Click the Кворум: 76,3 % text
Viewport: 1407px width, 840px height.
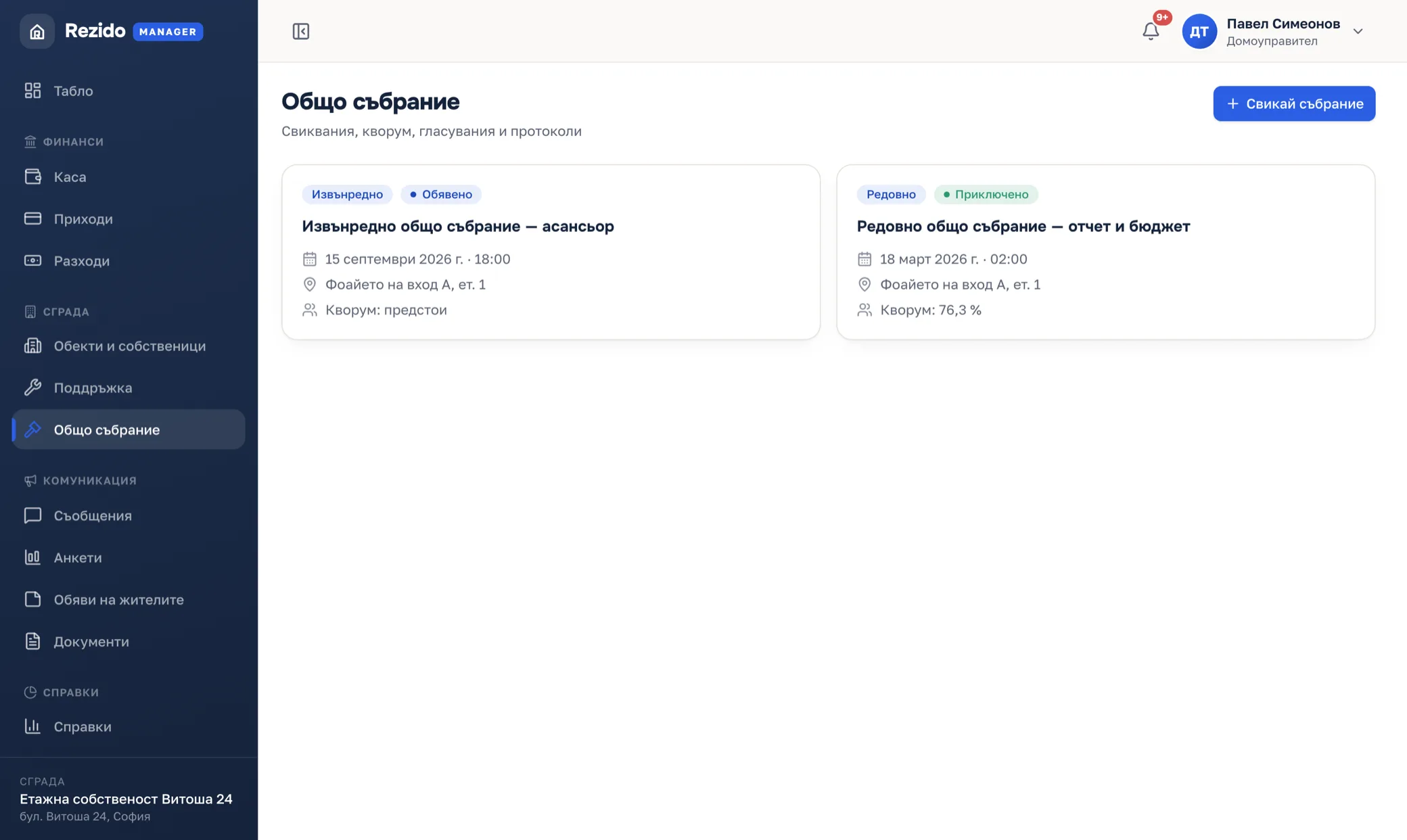coord(931,310)
